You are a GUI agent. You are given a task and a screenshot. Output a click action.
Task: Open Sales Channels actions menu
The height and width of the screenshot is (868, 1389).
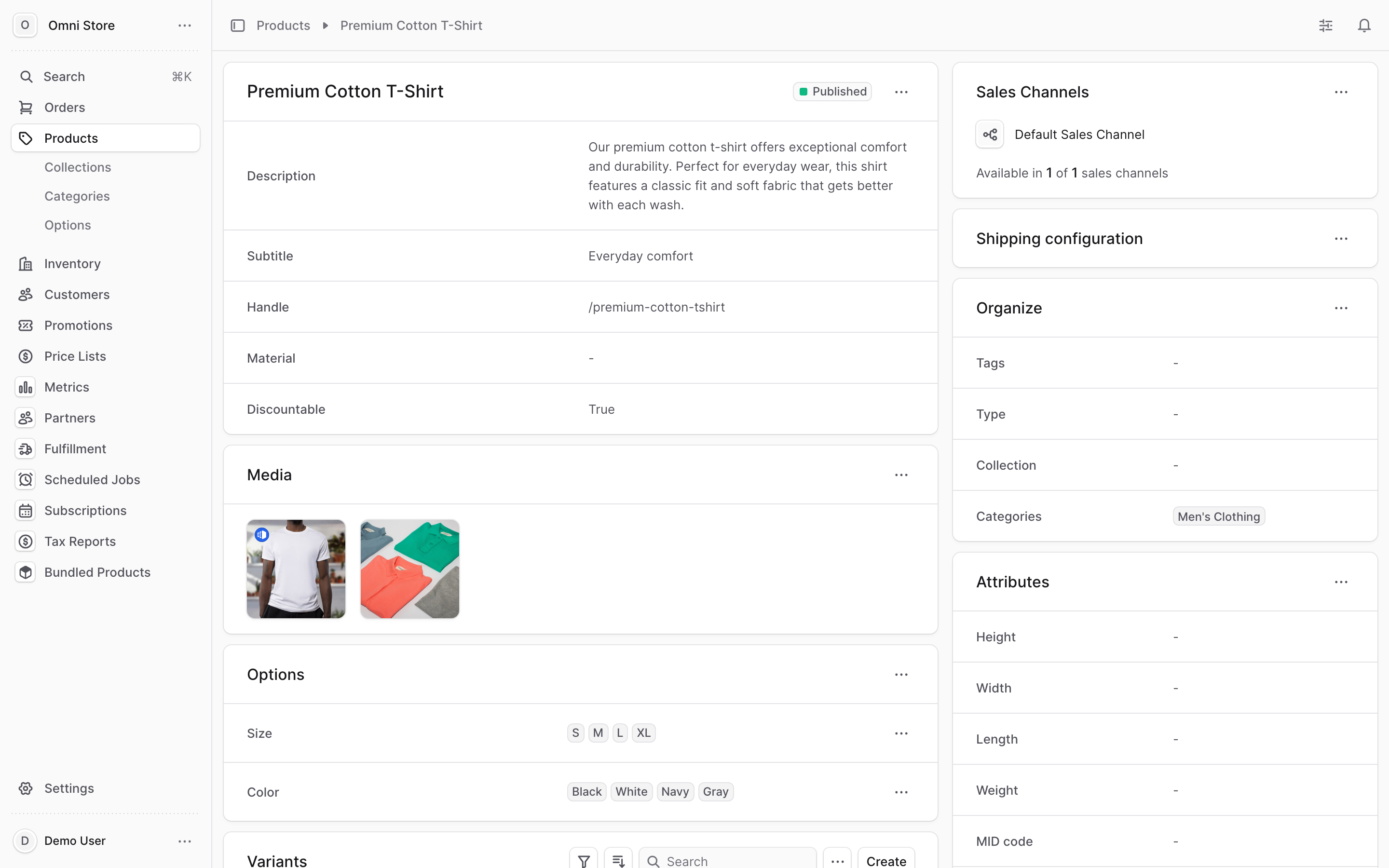[1341, 92]
